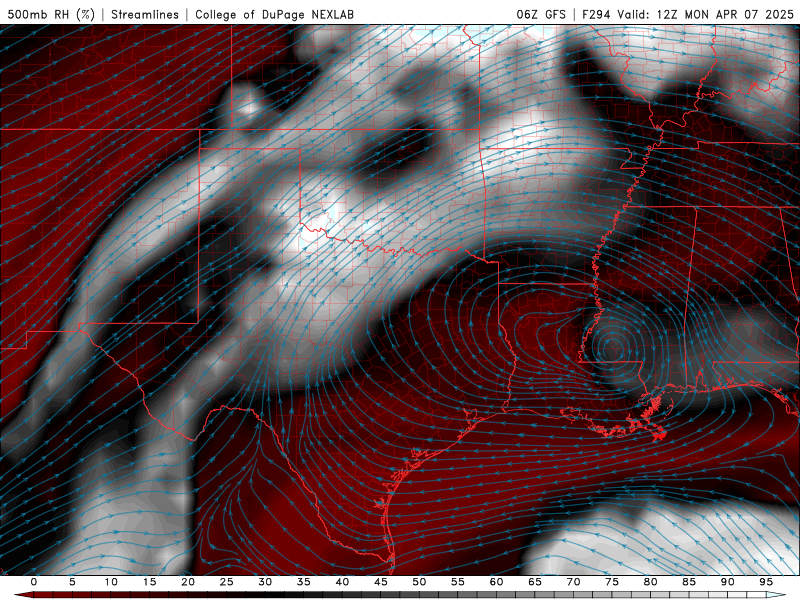This screenshot has height=600, width=800.
Task: Select the "25" value on the color scale
Action: (x=227, y=582)
